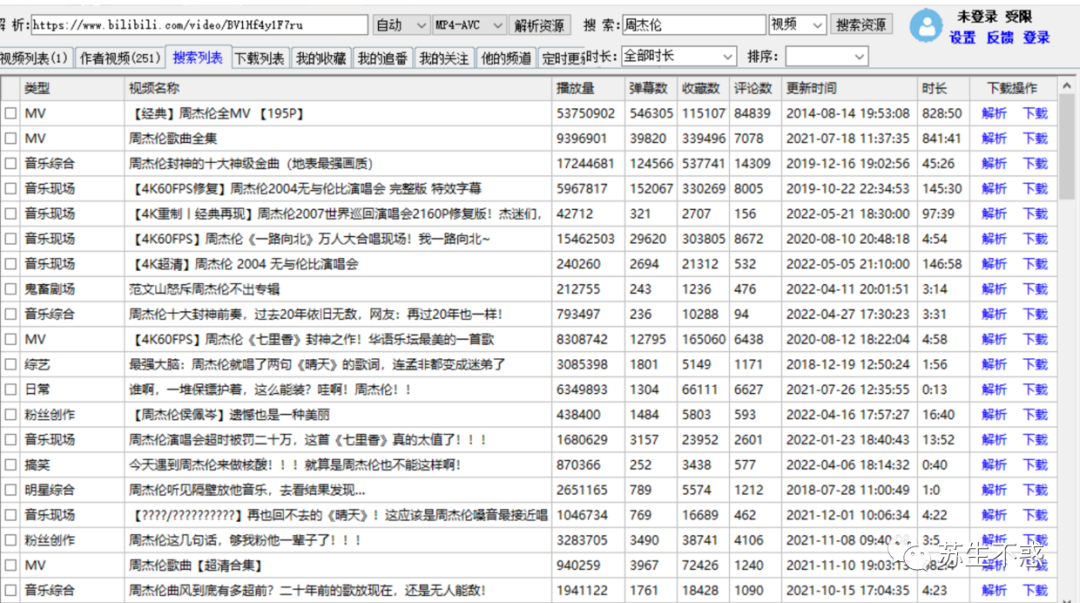Click 下载 for 周杰伦曲风到底有多超前 row
This screenshot has height=603, width=1080.
(1035, 591)
